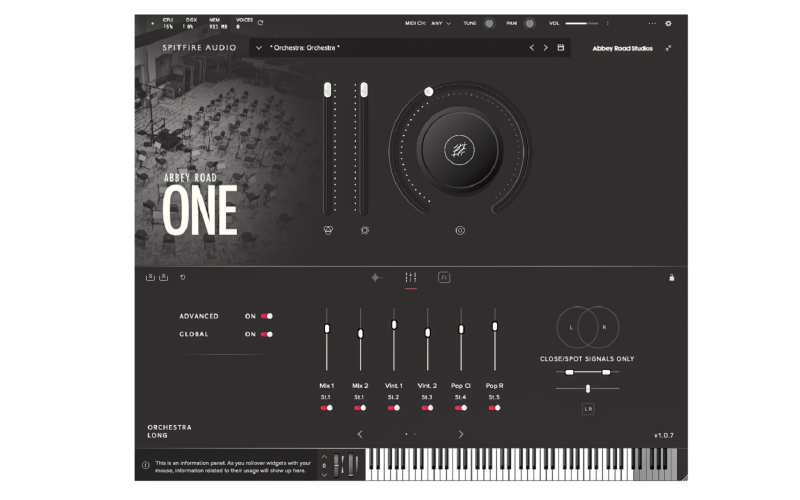Screen dimensions: 800x500
Task: Disable the Vint 1 signal toggle
Action: [394, 408]
